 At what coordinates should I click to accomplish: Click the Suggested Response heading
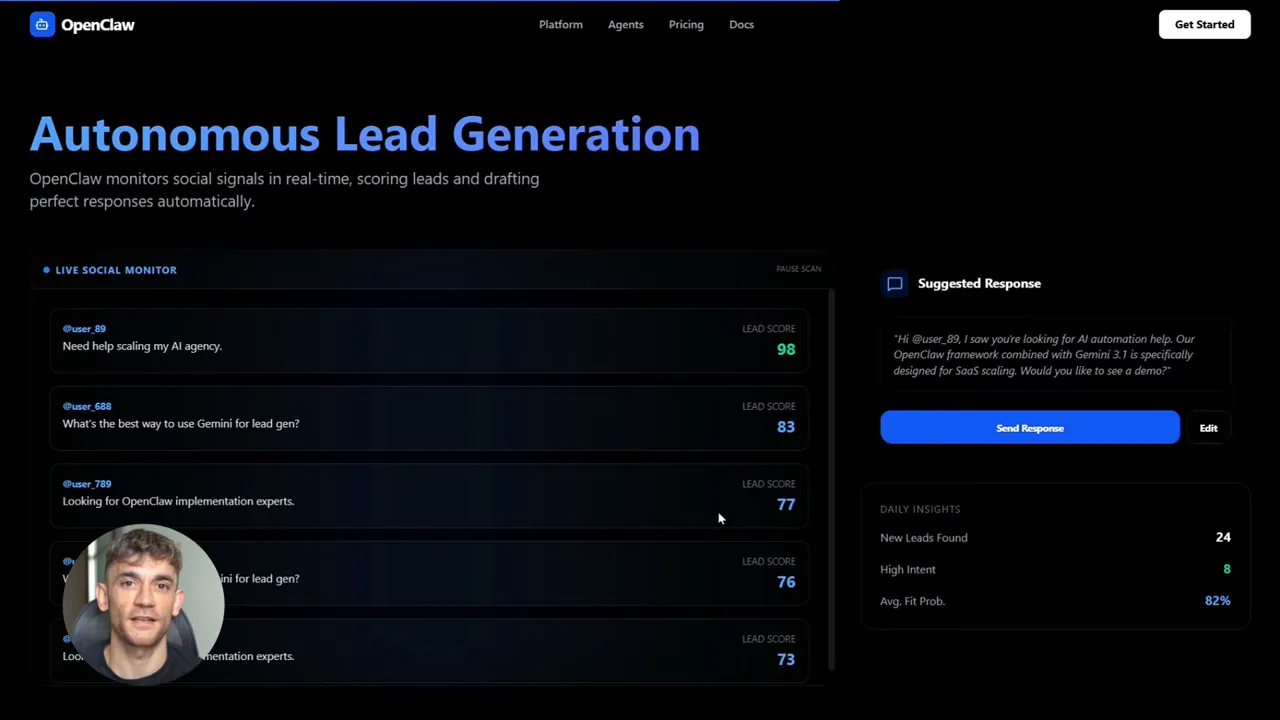979,284
